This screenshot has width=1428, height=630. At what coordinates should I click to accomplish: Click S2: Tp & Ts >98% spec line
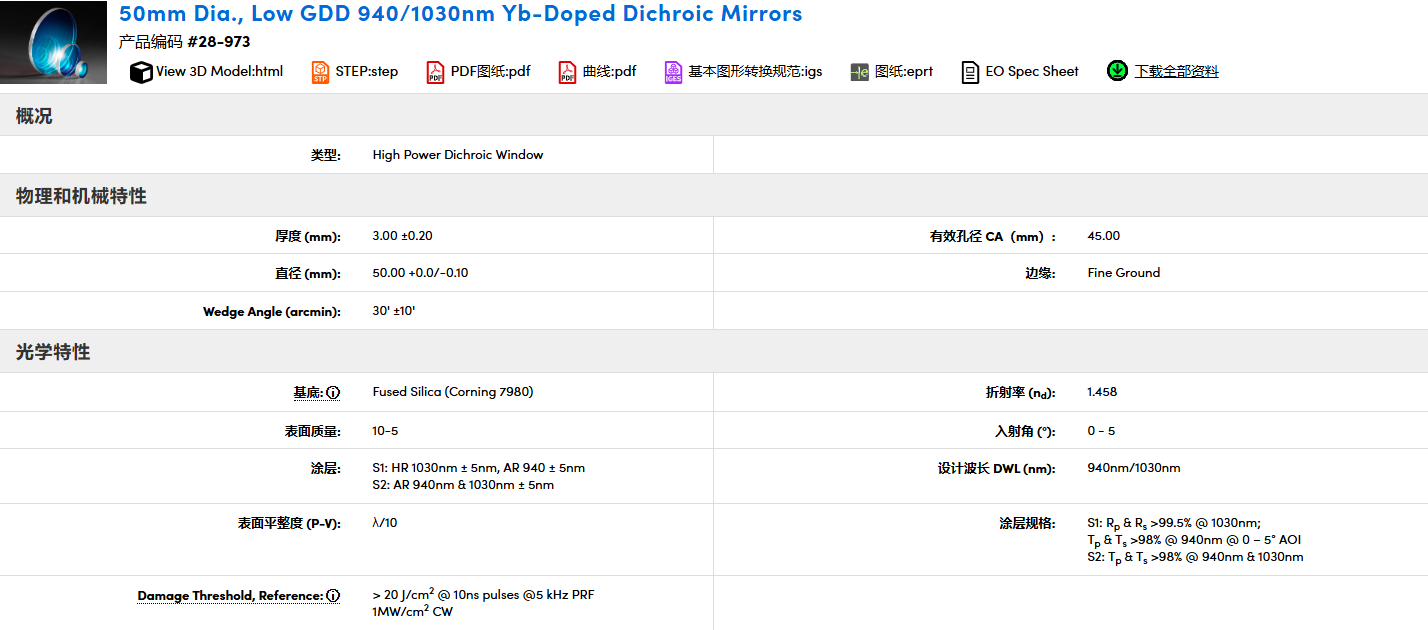coord(1195,557)
